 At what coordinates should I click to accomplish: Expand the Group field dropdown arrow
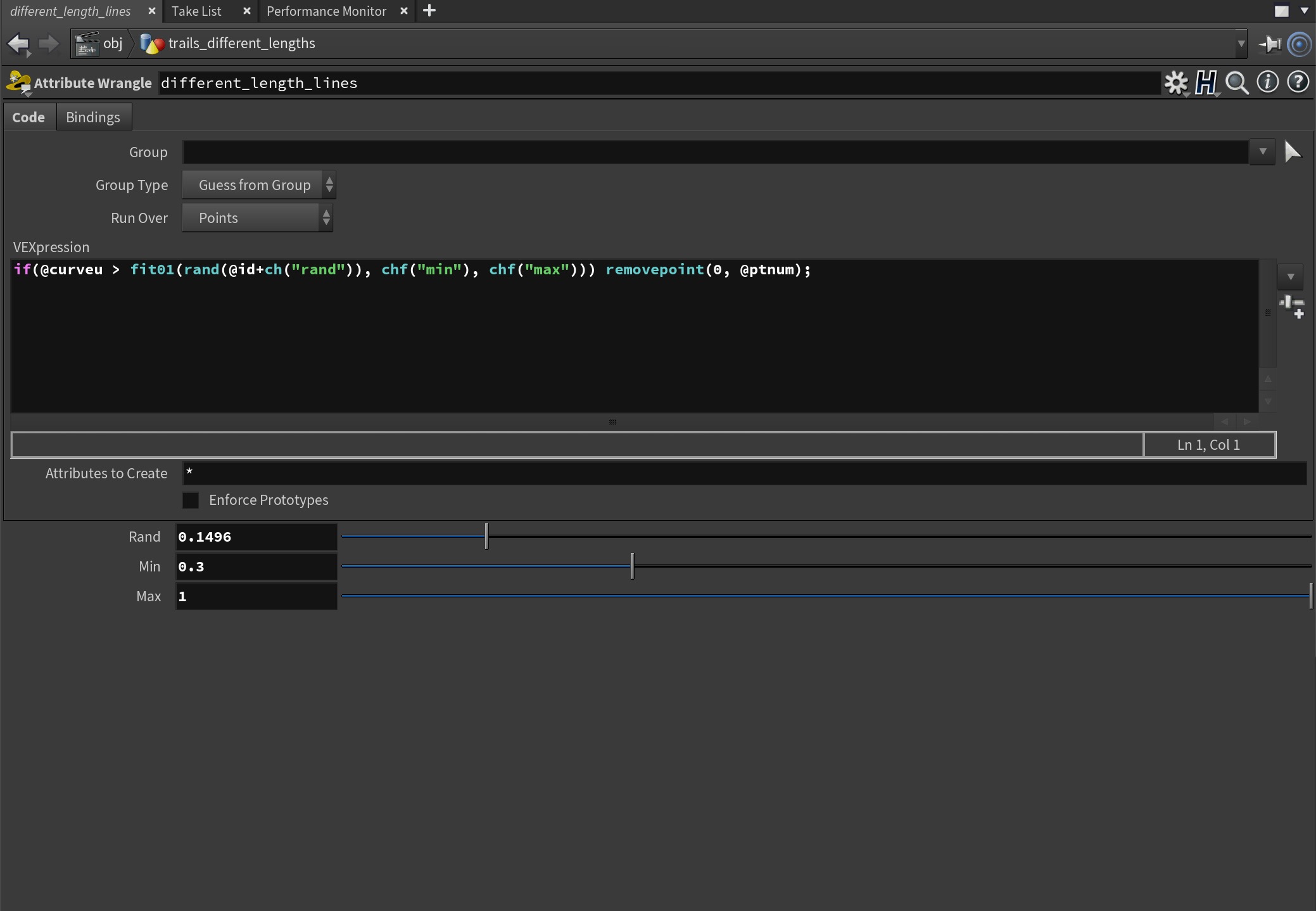(x=1262, y=152)
